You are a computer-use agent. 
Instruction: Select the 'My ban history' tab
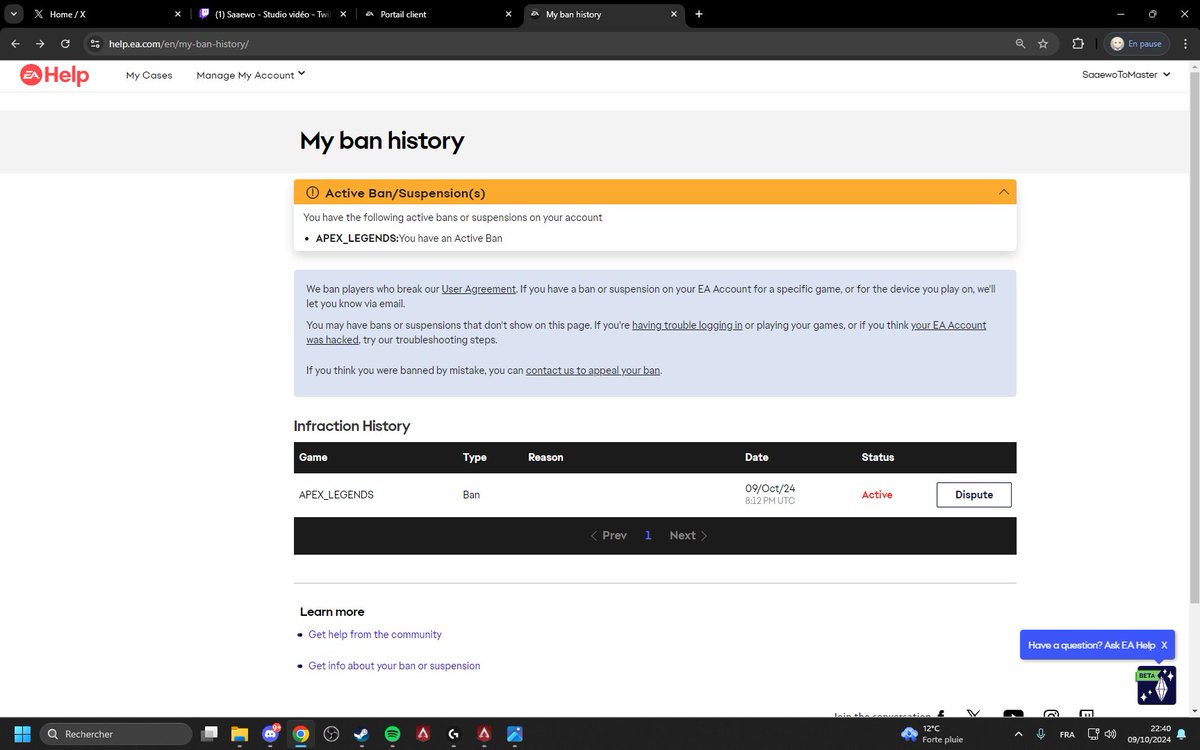pyautogui.click(x=603, y=15)
